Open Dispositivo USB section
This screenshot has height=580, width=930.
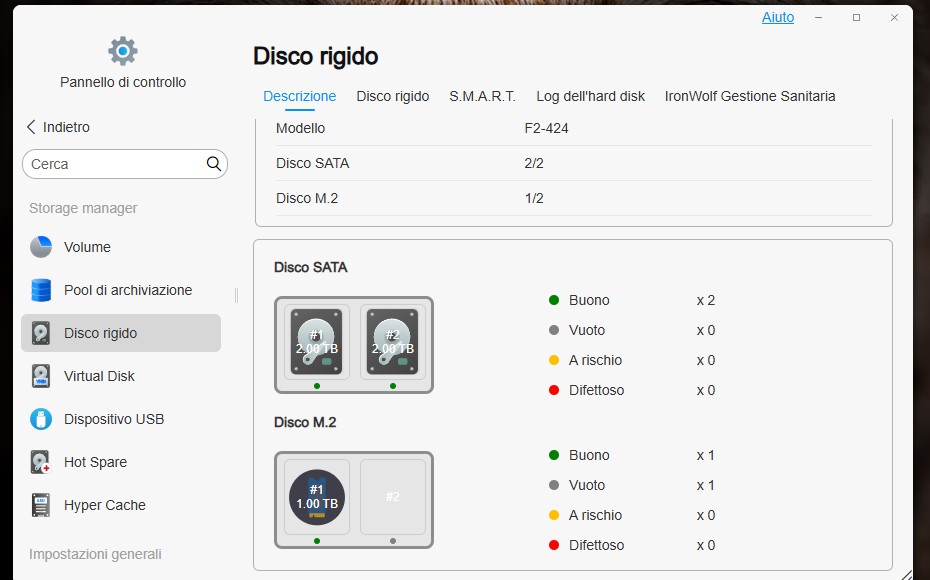113,419
